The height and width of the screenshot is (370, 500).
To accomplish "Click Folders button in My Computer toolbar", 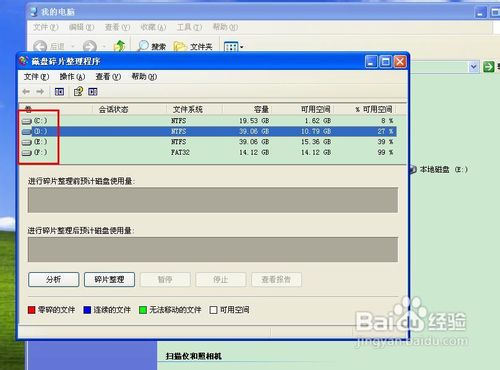I will point(193,47).
